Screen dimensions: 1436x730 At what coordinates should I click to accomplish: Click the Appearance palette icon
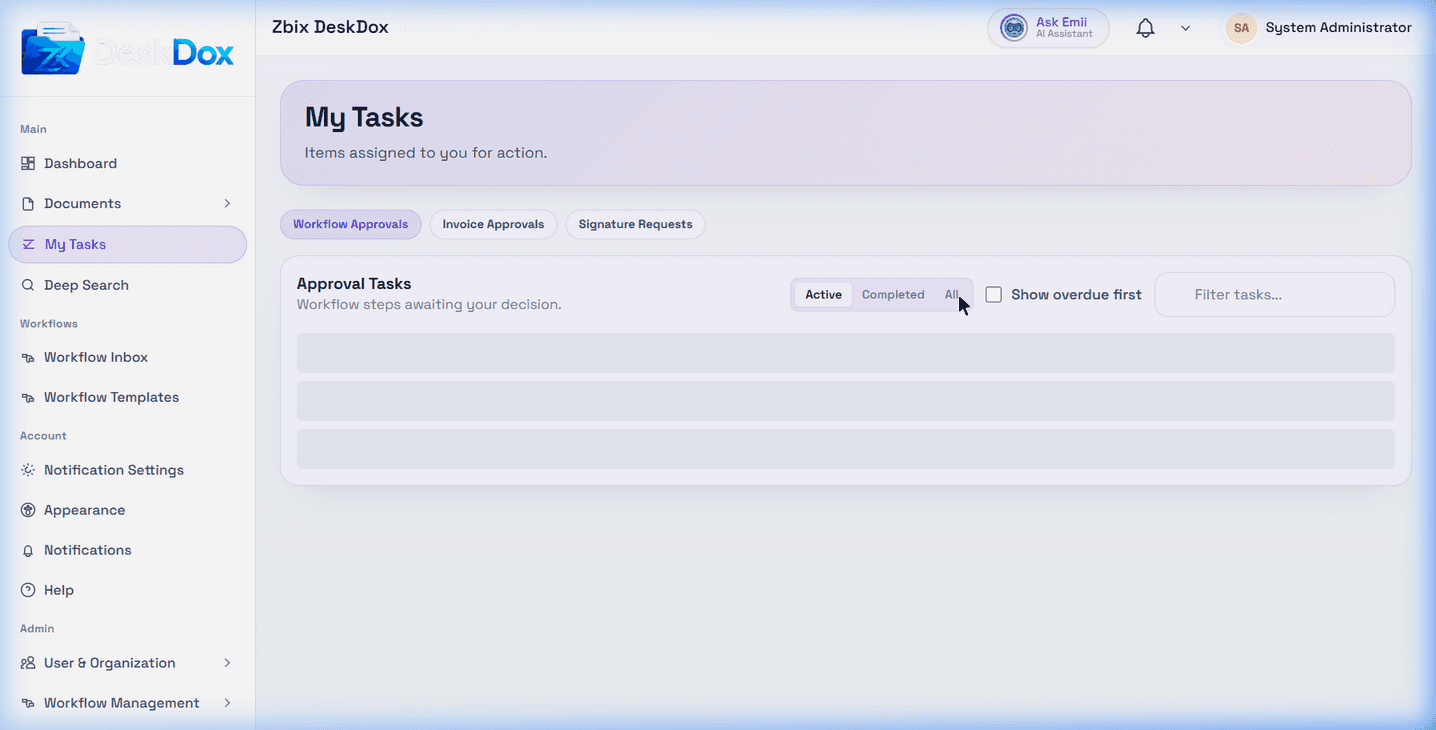point(28,510)
